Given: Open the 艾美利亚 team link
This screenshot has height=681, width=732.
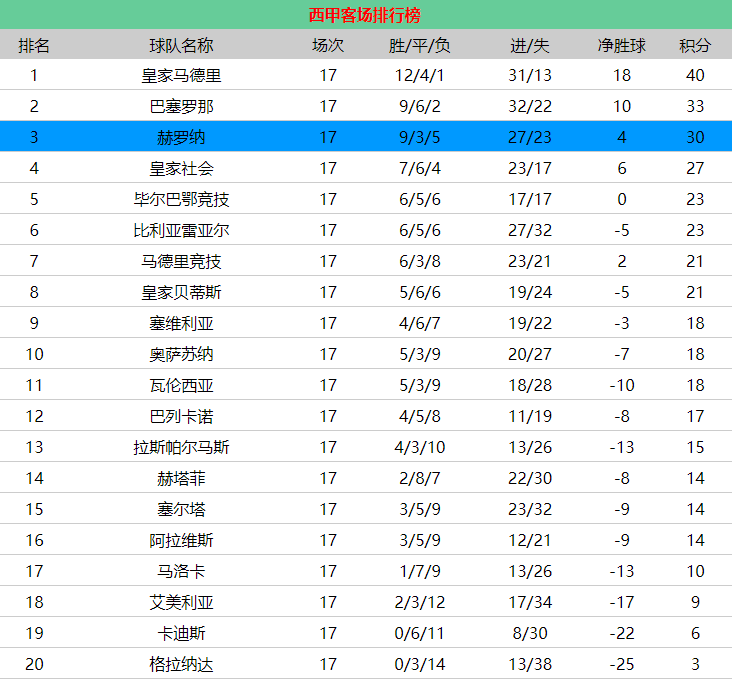Looking at the screenshot, I should pos(181,603).
